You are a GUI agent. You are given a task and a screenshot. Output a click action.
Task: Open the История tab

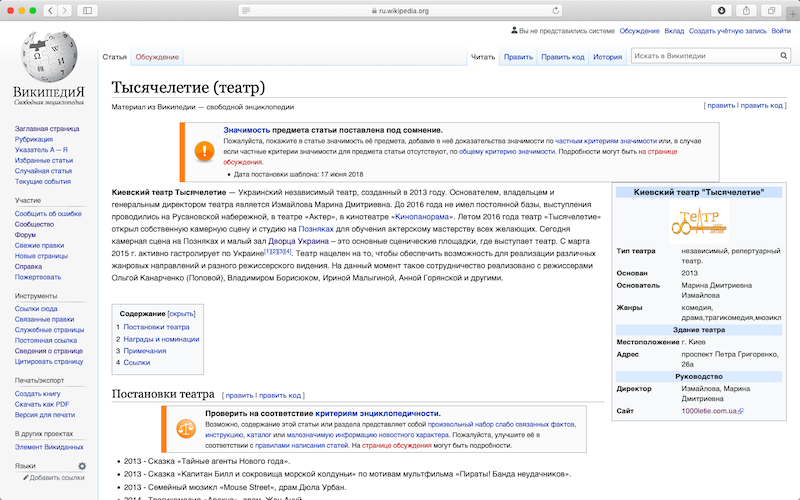point(608,57)
